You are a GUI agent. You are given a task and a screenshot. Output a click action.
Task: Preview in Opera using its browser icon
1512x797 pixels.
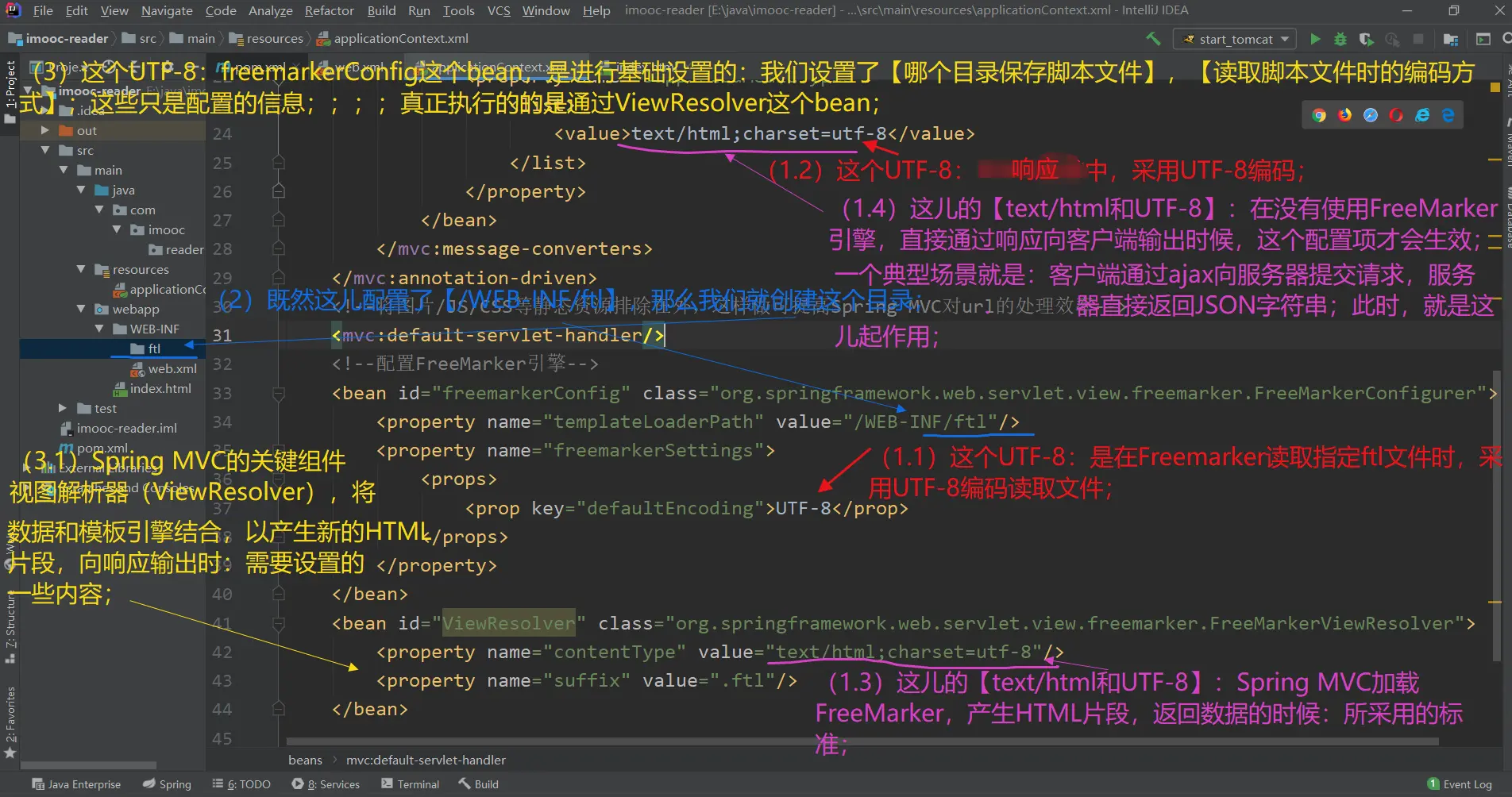tap(1396, 115)
